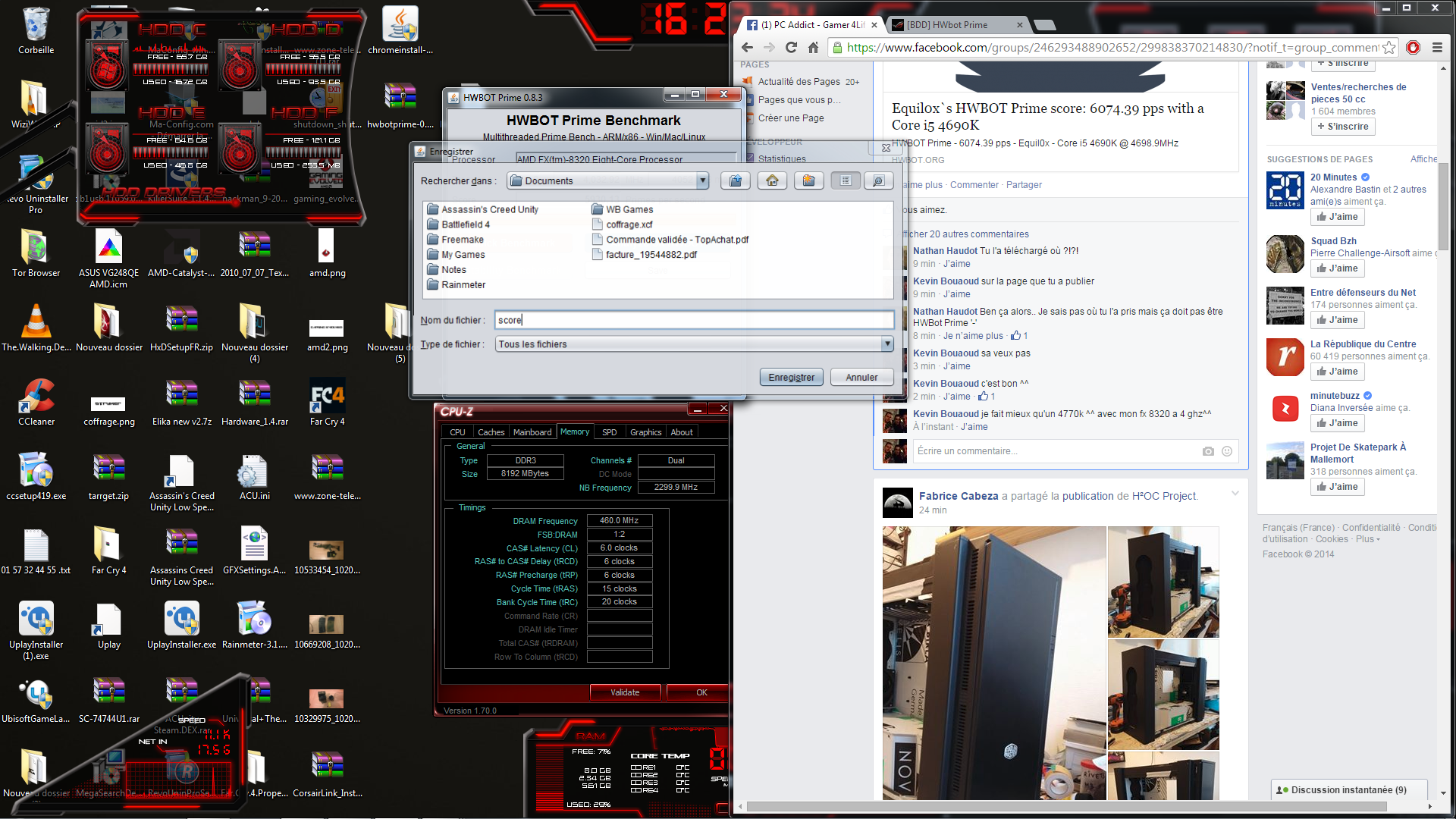Select the Battlefield 4 folder
Screen dimensions: 1456x819
pos(458,224)
